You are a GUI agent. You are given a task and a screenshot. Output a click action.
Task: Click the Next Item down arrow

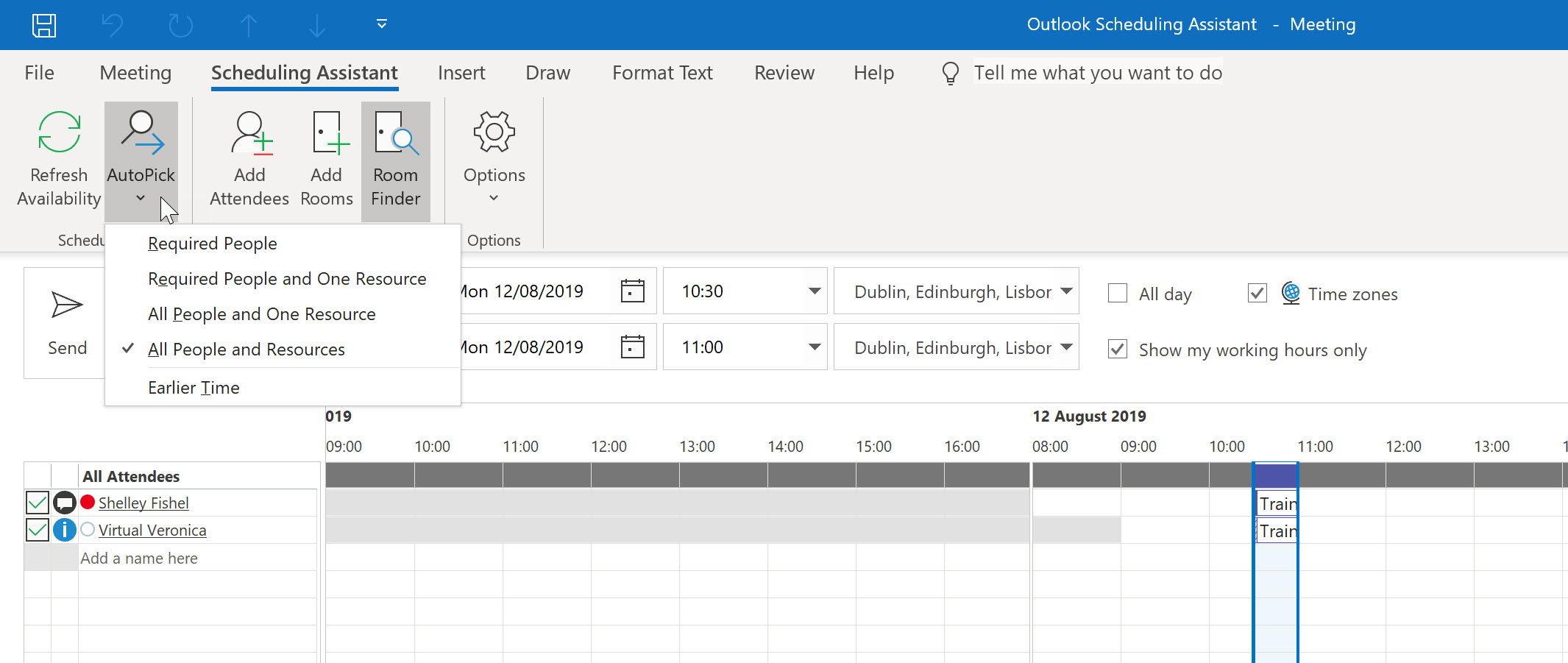tap(316, 25)
